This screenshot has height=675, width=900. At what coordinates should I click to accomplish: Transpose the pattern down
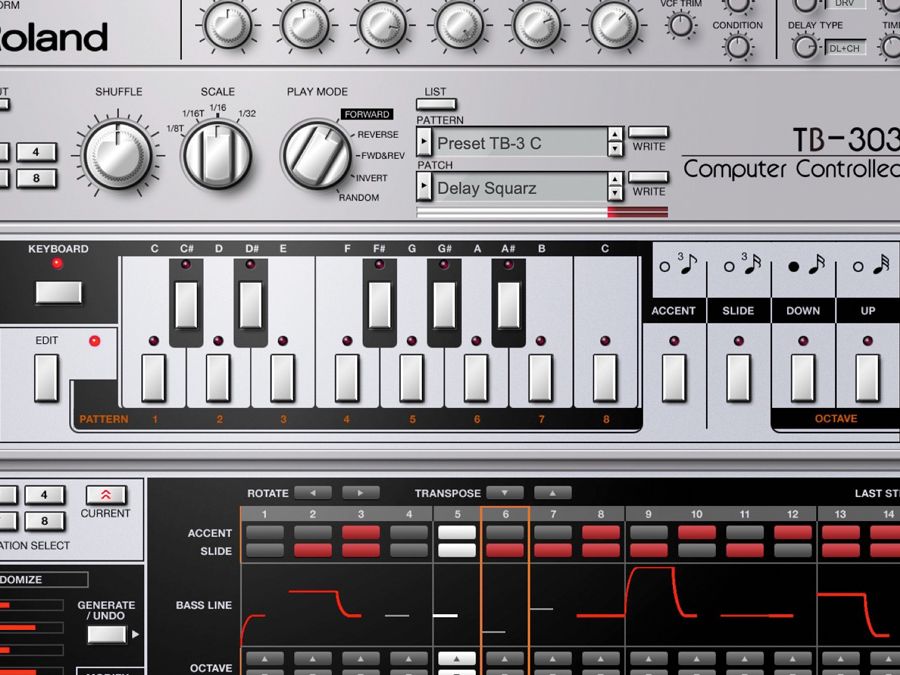pos(505,493)
